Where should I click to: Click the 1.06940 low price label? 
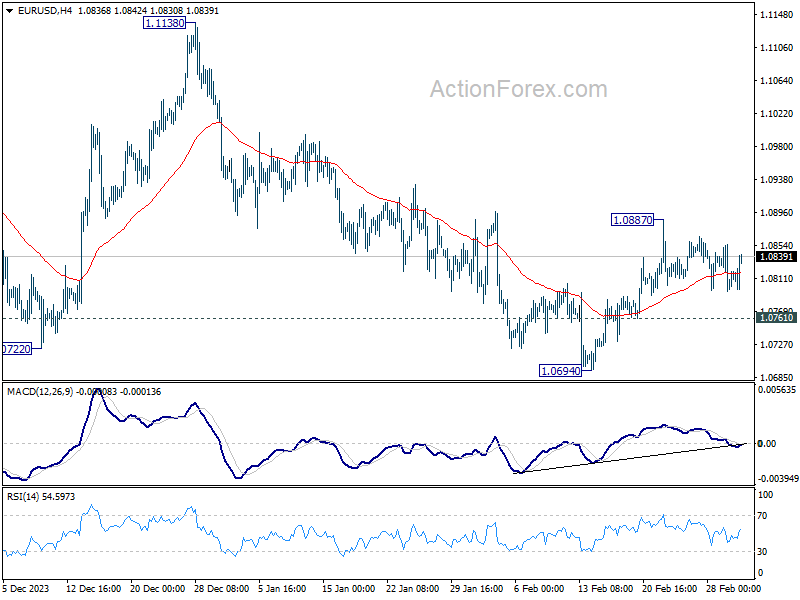coord(560,371)
